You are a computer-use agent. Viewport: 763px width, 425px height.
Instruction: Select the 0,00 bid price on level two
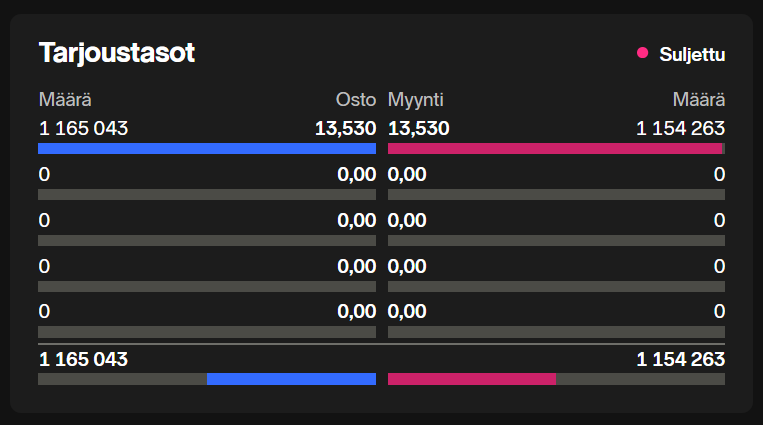(x=357, y=174)
